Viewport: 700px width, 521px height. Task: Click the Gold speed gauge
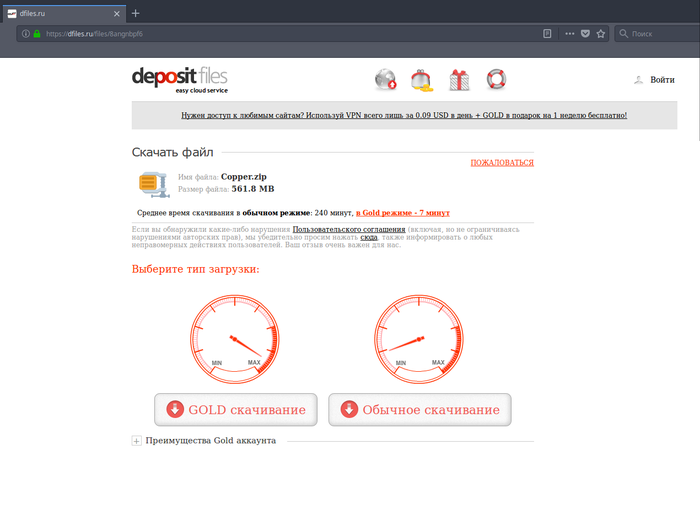[235, 339]
